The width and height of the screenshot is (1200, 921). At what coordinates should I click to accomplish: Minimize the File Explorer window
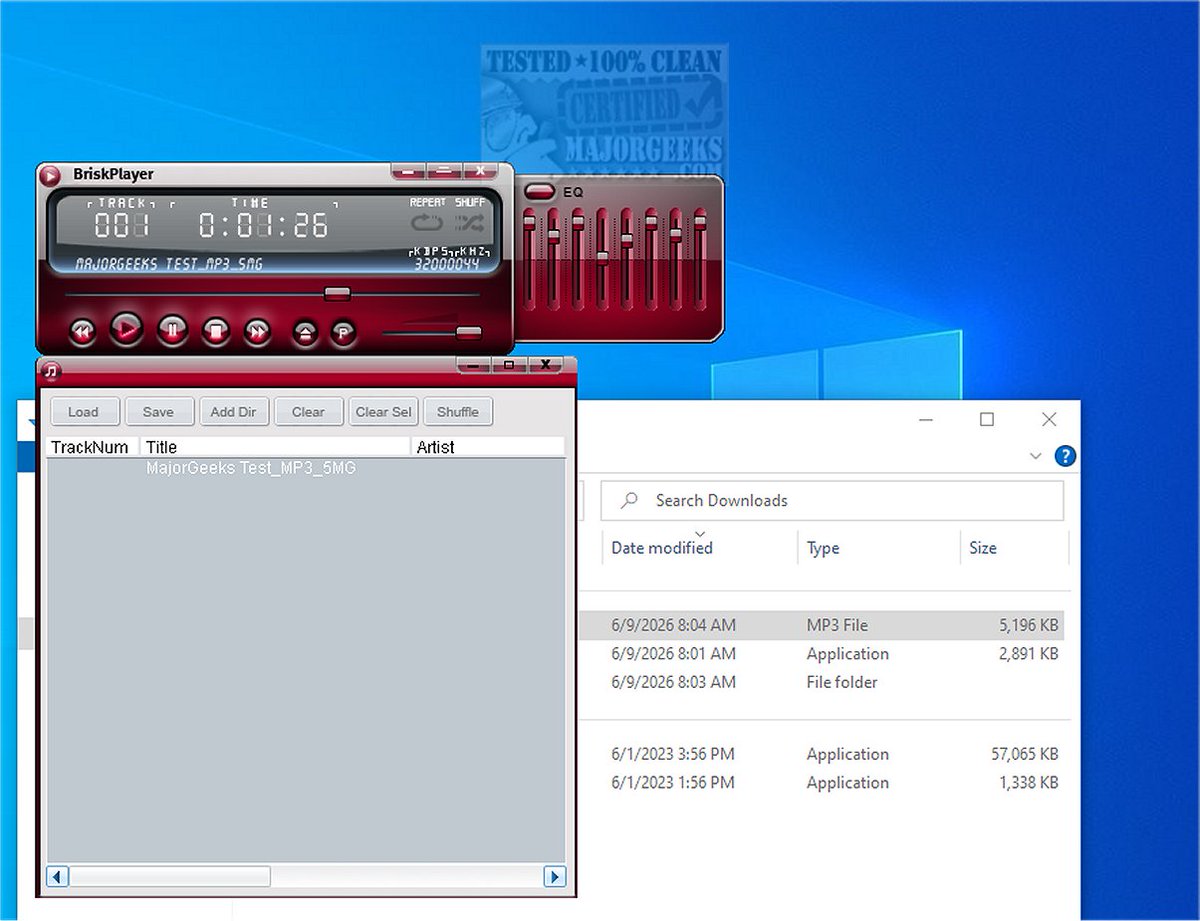(x=925, y=419)
